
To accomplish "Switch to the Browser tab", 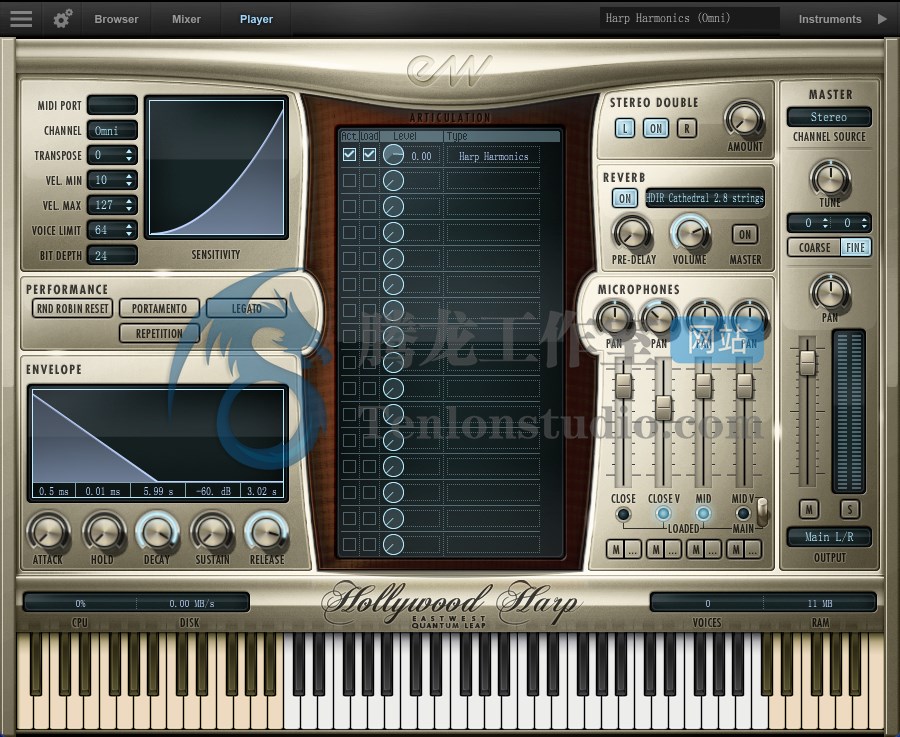I will 116,18.
